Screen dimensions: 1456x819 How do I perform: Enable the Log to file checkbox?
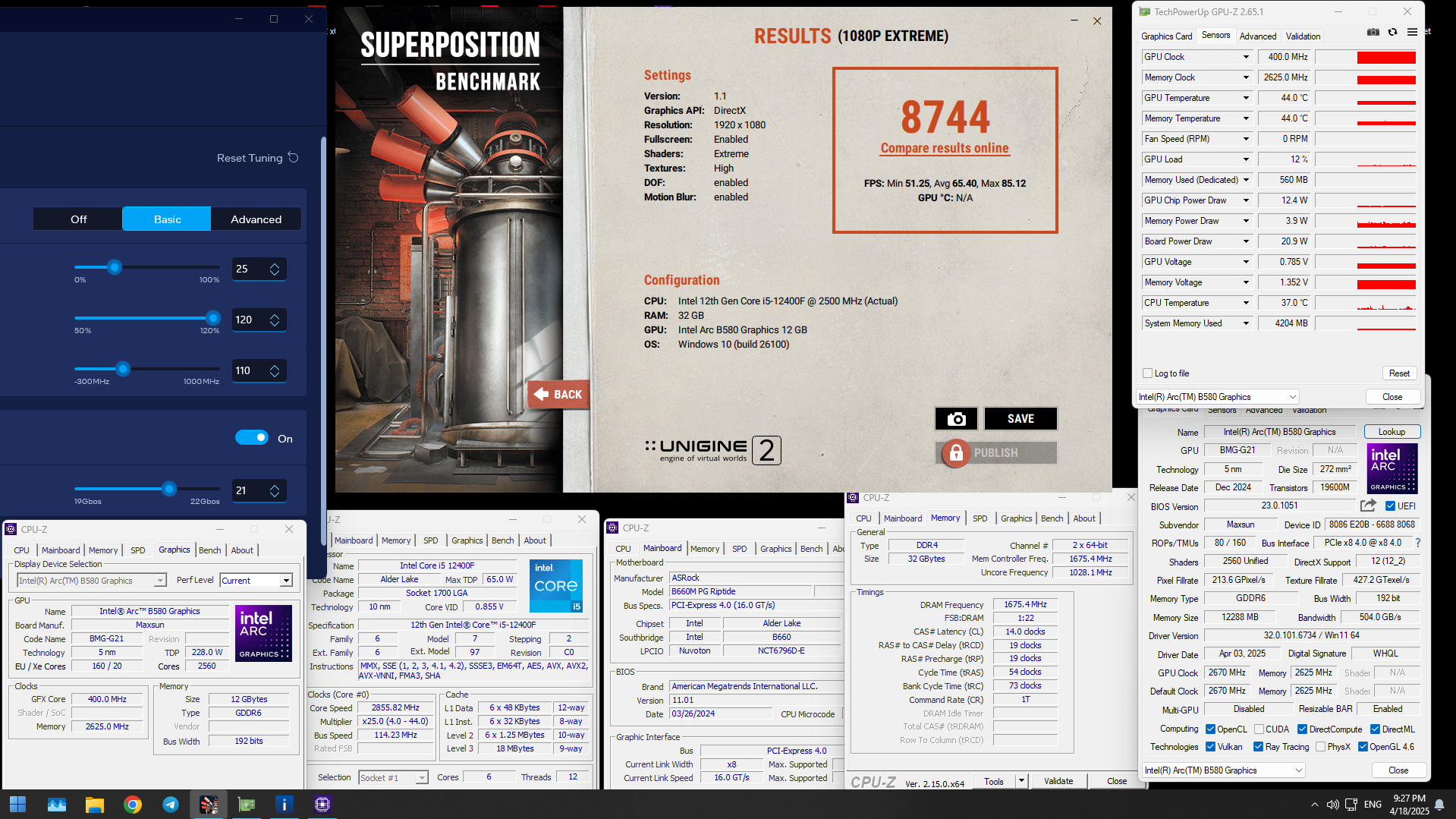(x=1147, y=373)
